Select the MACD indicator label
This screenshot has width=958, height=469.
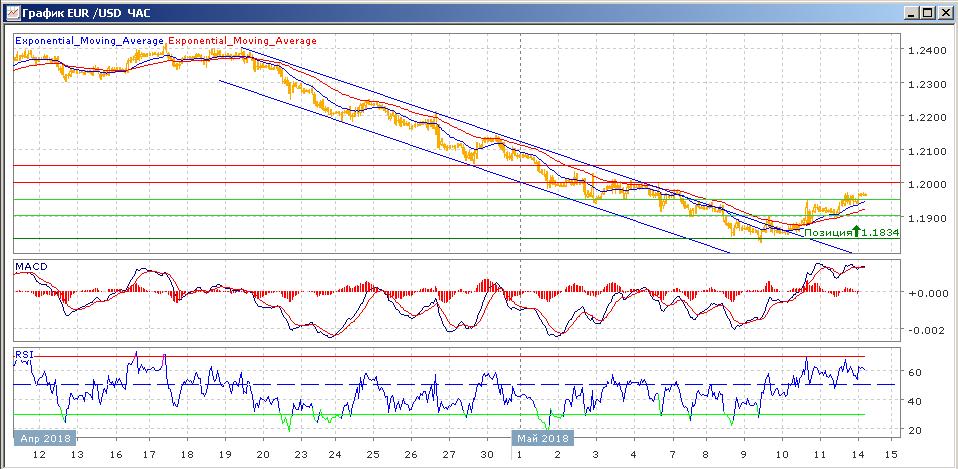[x=30, y=265]
